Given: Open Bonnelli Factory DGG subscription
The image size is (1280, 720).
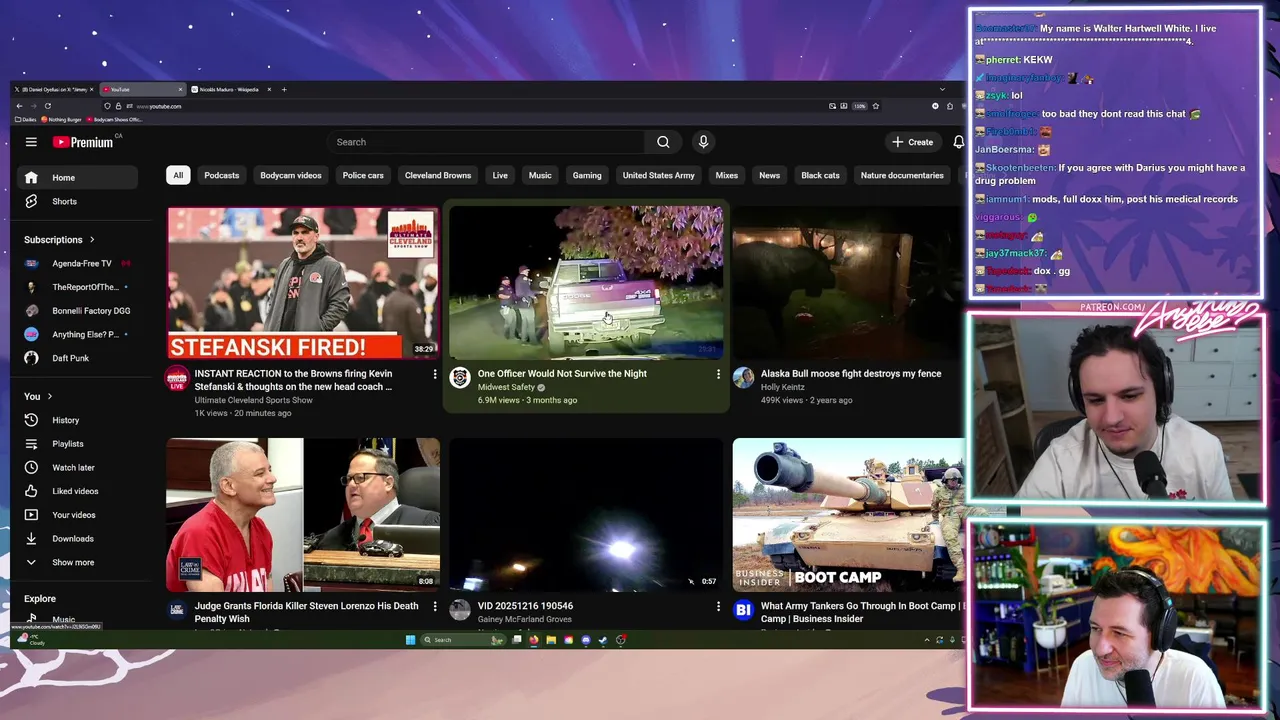Looking at the screenshot, I should click(77, 311).
